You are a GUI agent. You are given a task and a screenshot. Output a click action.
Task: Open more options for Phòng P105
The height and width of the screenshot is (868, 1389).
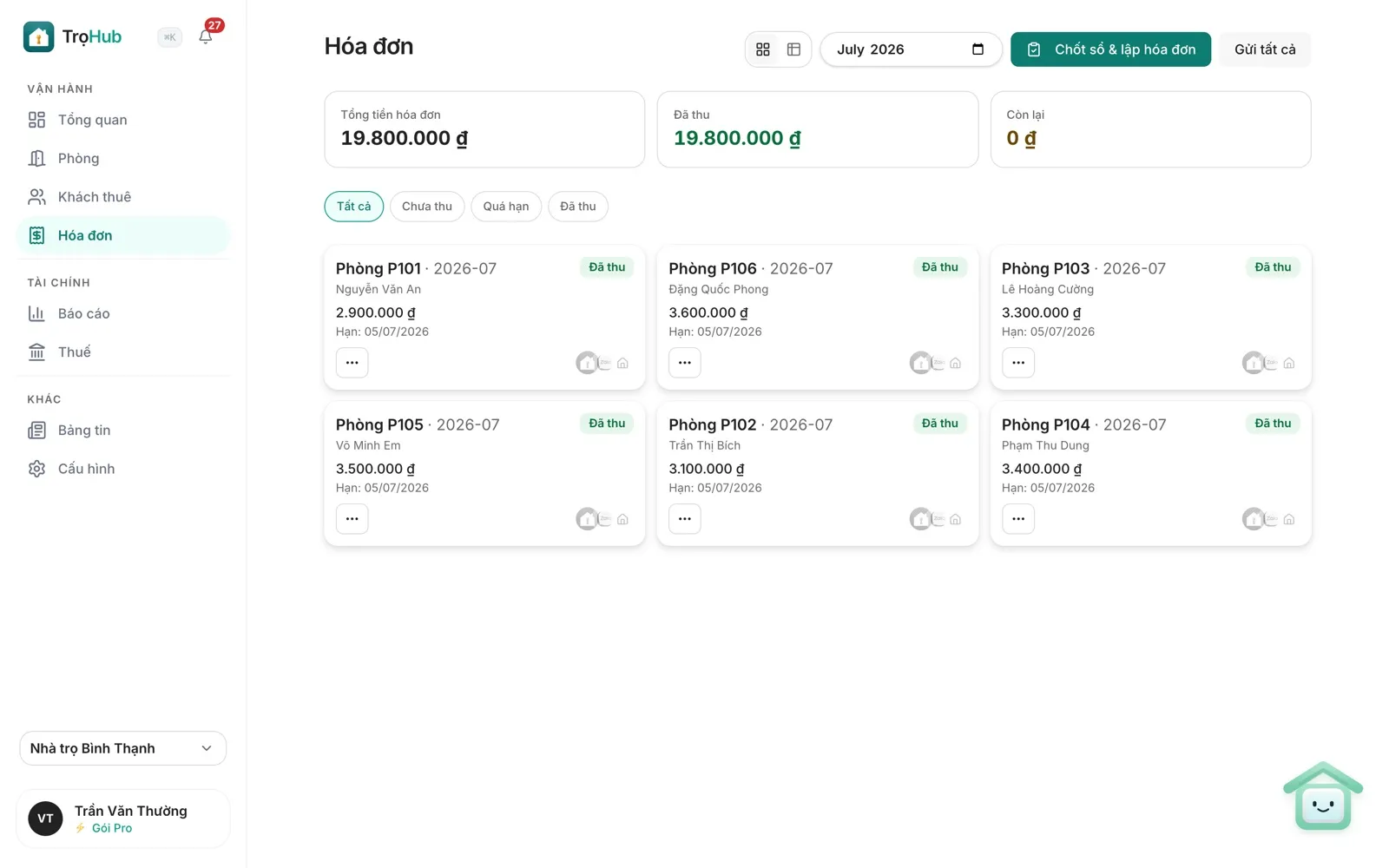[352, 519]
